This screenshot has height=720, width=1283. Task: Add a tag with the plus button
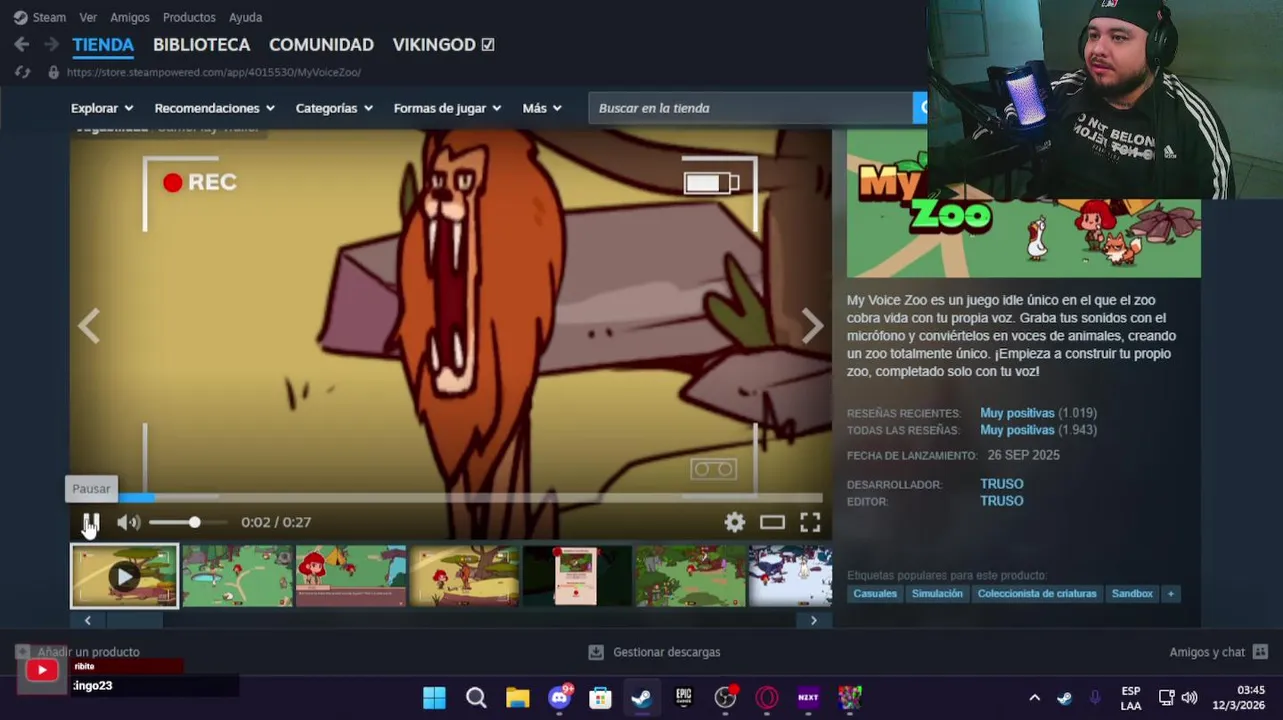coord(1171,594)
